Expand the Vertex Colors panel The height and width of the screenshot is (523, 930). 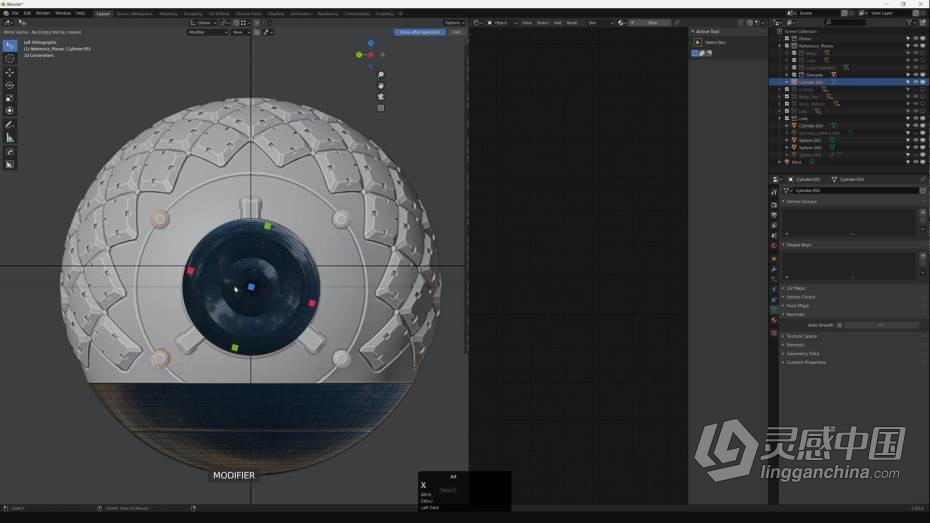800,297
